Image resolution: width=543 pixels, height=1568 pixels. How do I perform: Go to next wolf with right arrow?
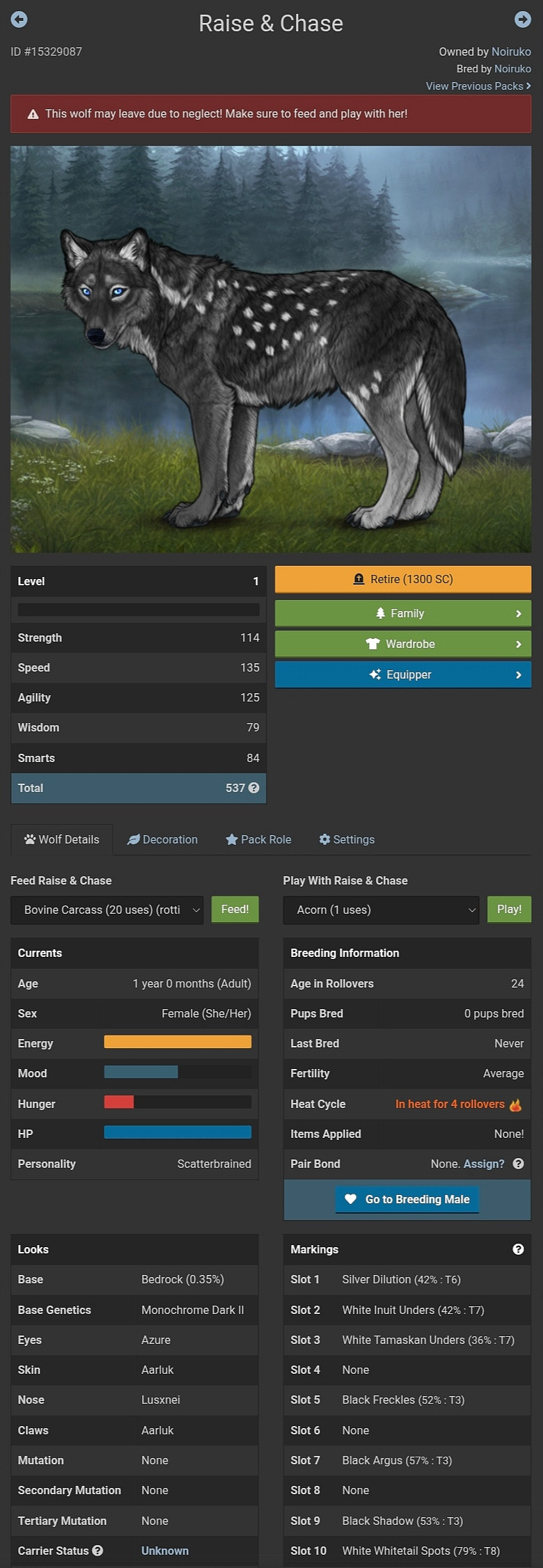tap(523, 19)
